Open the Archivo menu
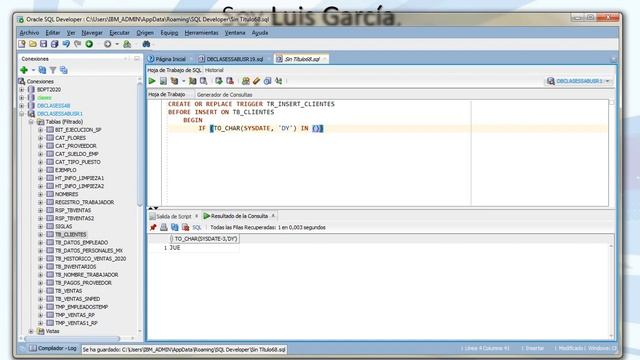This screenshot has height=360, width=640. click(29, 33)
